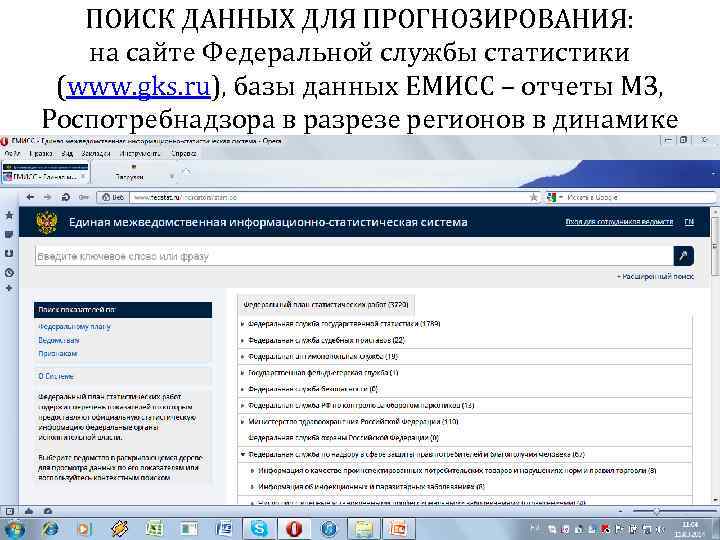
Task: Open the media player taskbar icon
Action: (84, 529)
